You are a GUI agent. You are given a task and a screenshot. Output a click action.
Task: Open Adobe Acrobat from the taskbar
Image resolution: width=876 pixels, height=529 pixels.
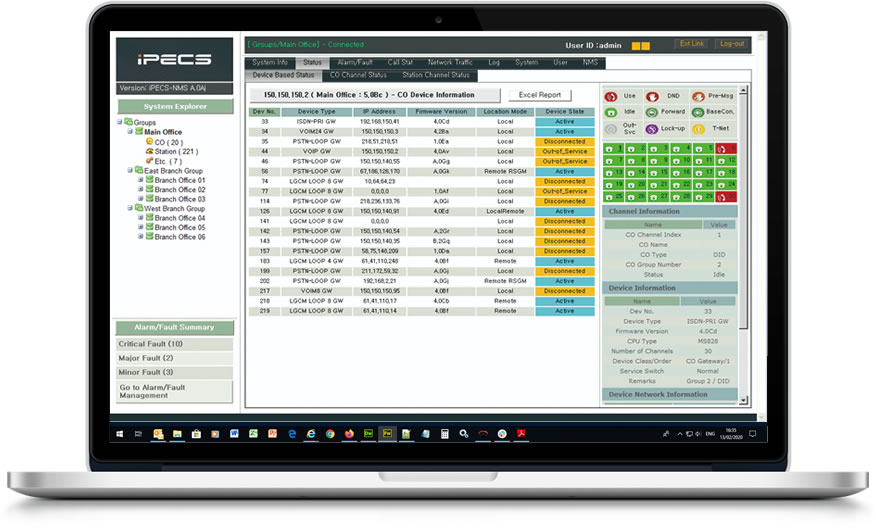(521, 433)
